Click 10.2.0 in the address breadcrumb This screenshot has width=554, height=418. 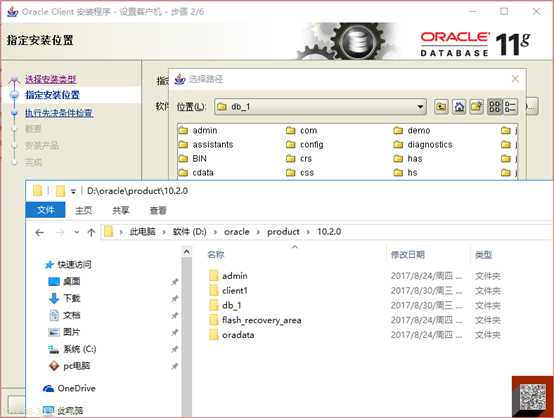329,232
